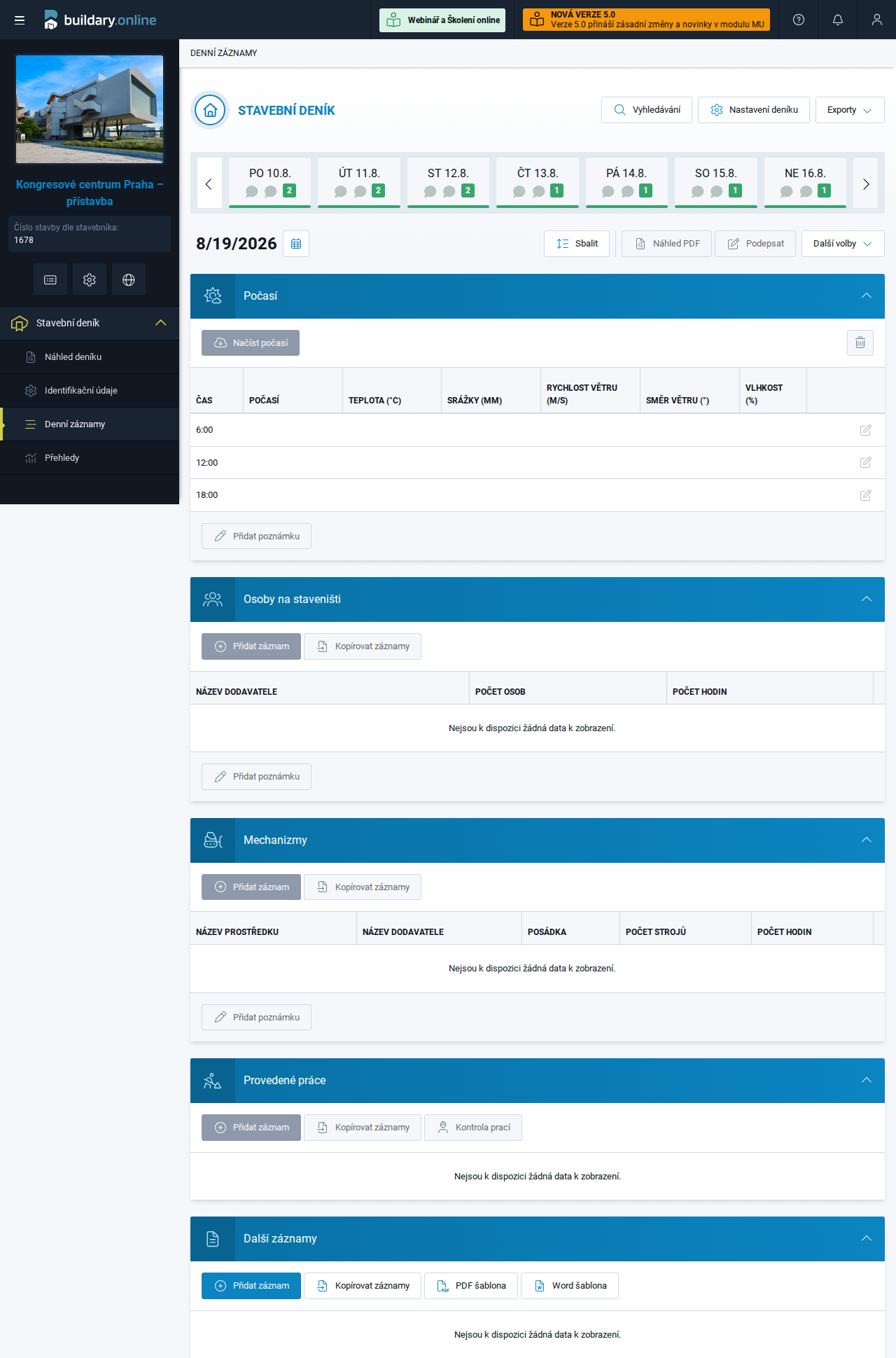Screen dimensions: 896x1358
Task: Select the ČT 13.8. day tab
Action: (538, 183)
